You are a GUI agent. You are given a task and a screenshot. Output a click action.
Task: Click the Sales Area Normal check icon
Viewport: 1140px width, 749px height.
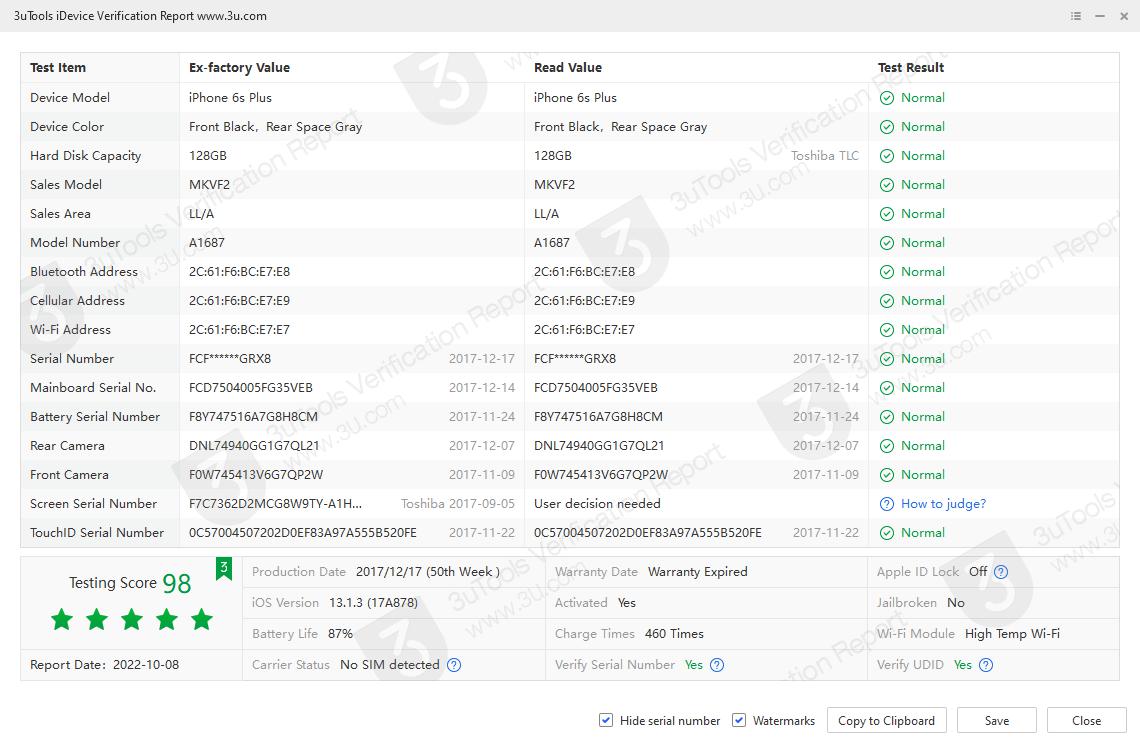tap(887, 215)
